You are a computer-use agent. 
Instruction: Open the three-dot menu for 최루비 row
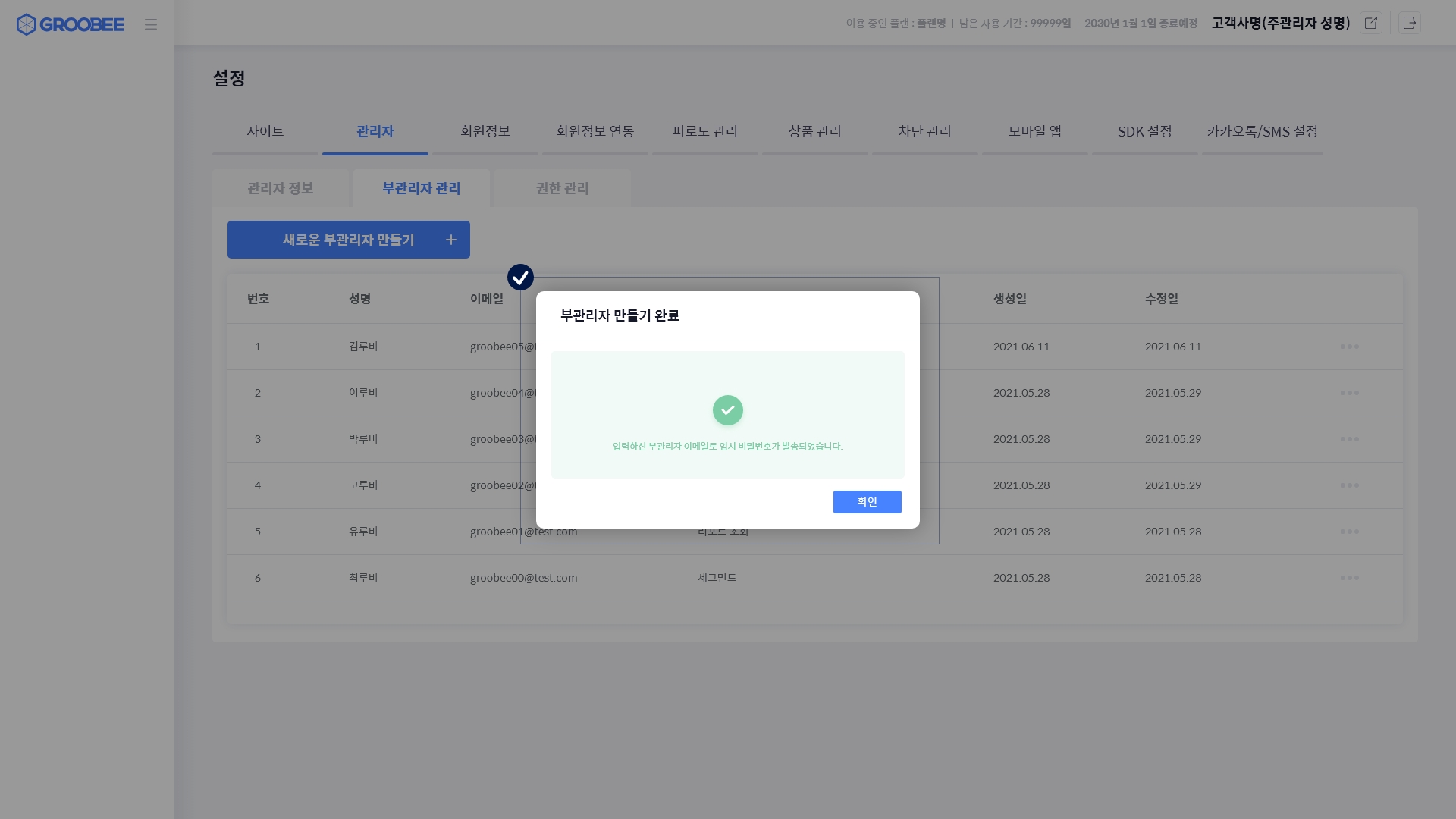click(1349, 578)
